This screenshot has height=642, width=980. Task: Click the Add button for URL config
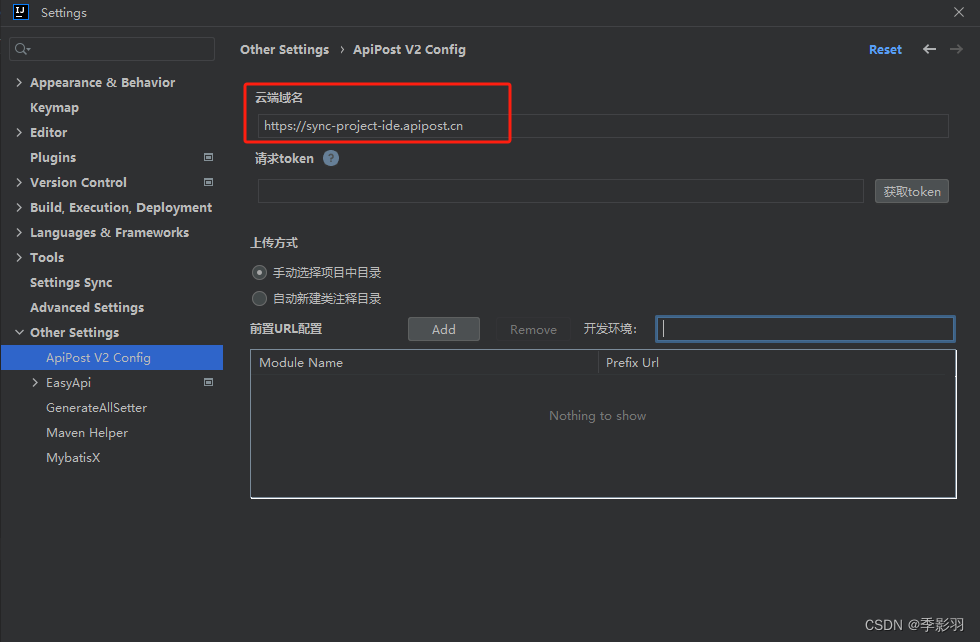click(444, 329)
